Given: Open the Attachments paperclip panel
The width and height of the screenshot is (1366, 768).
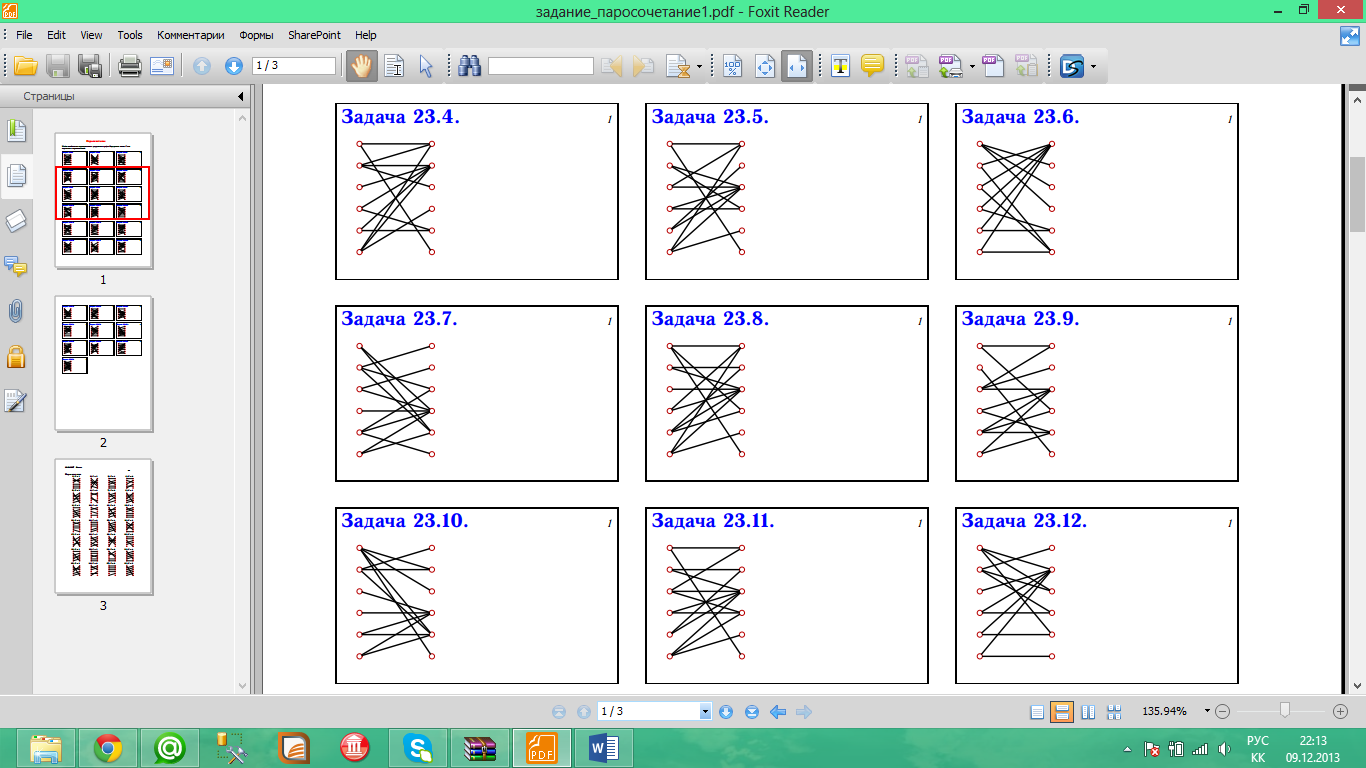Looking at the screenshot, I should pos(15,311).
